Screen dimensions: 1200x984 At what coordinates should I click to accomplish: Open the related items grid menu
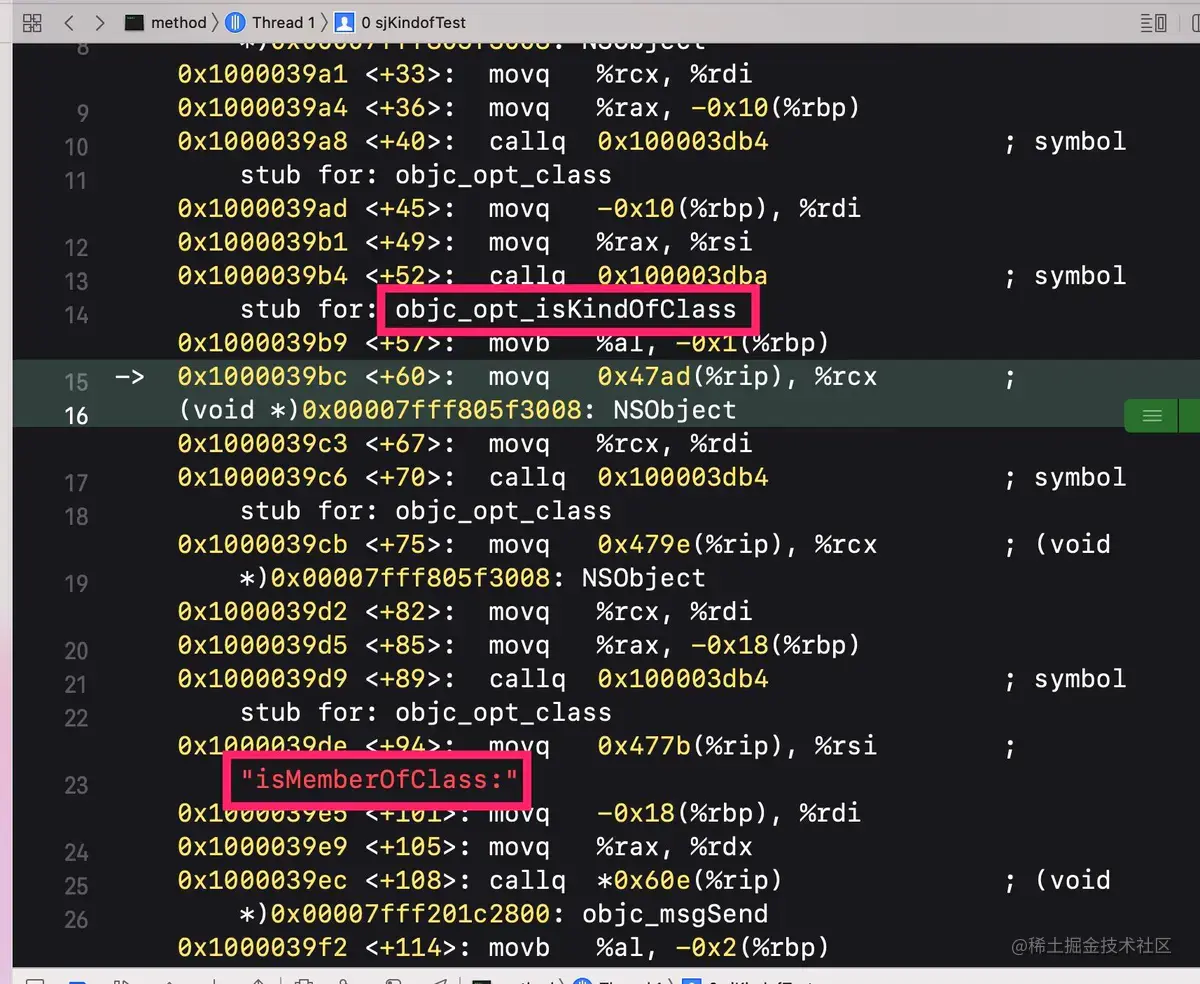32,22
